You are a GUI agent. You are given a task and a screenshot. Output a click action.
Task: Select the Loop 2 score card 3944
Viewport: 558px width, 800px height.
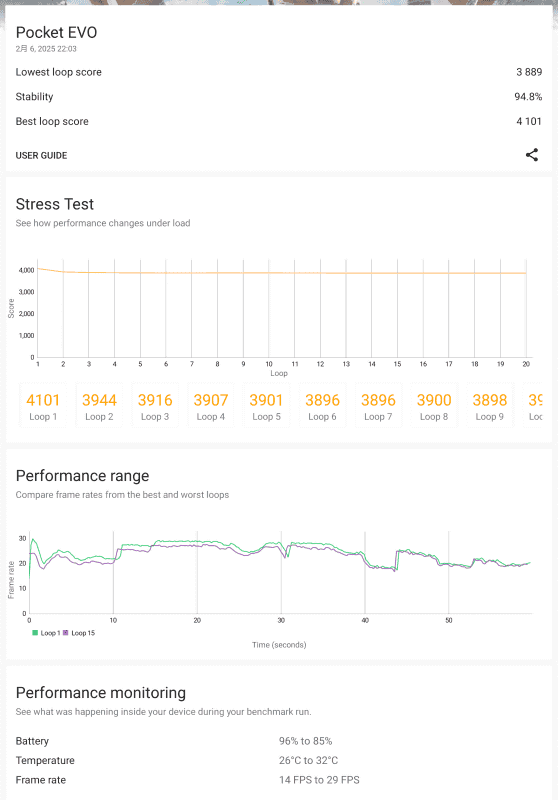click(99, 405)
